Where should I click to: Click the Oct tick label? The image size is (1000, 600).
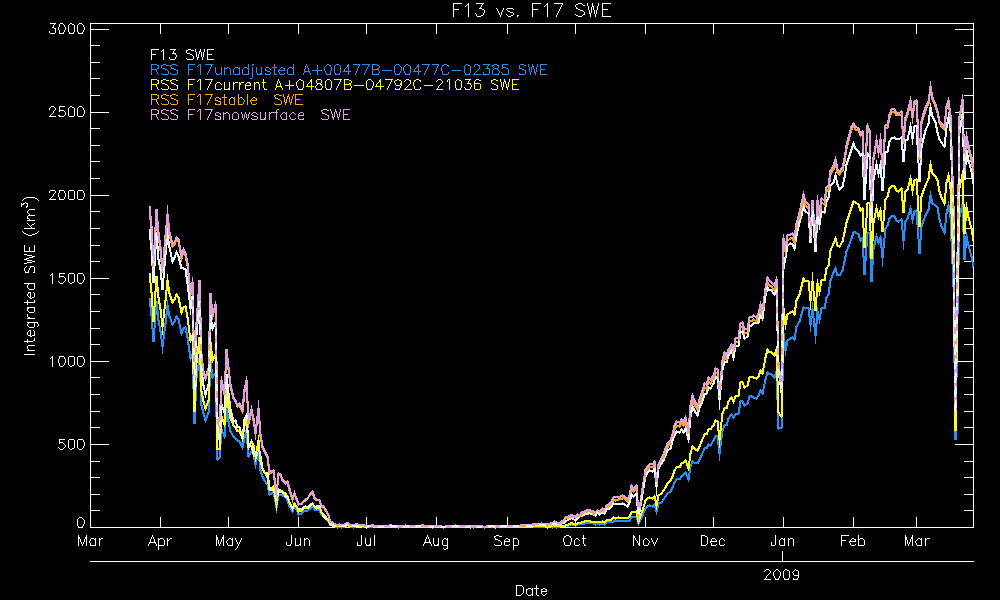574,542
